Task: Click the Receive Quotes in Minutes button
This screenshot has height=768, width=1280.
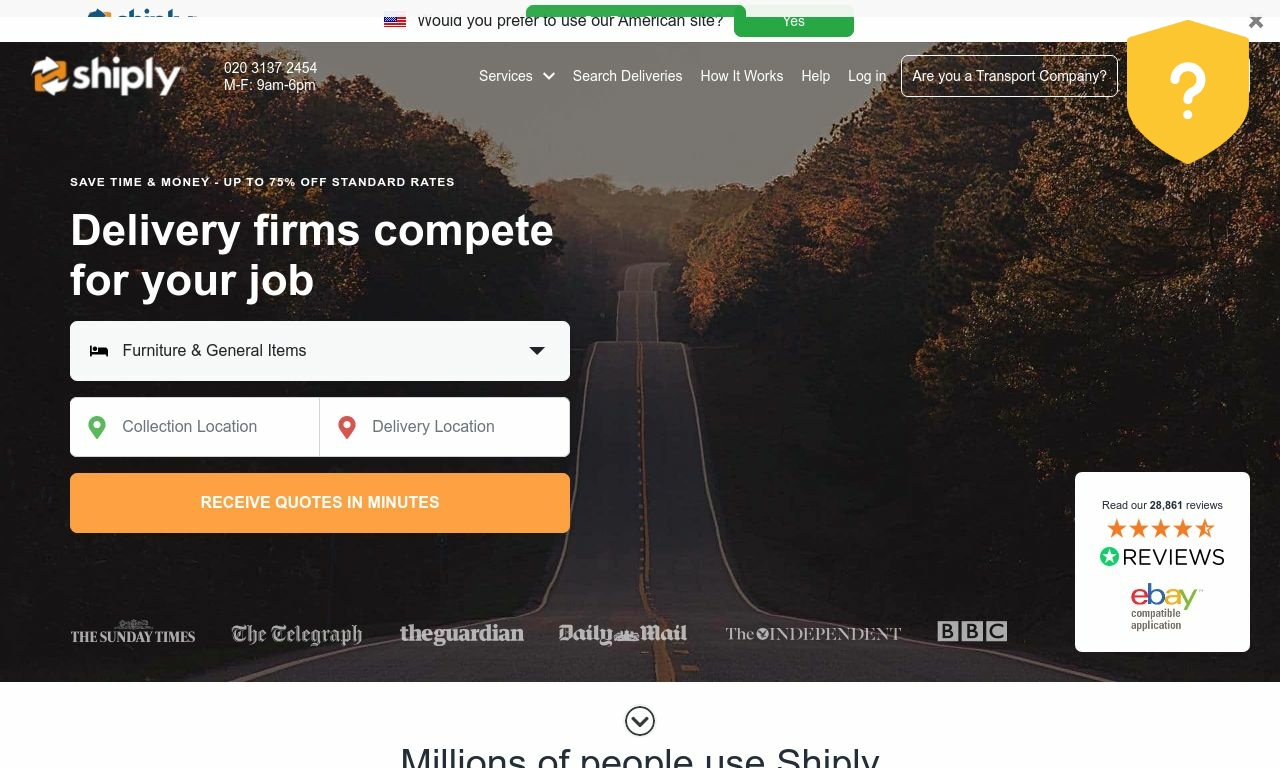Action: [320, 503]
